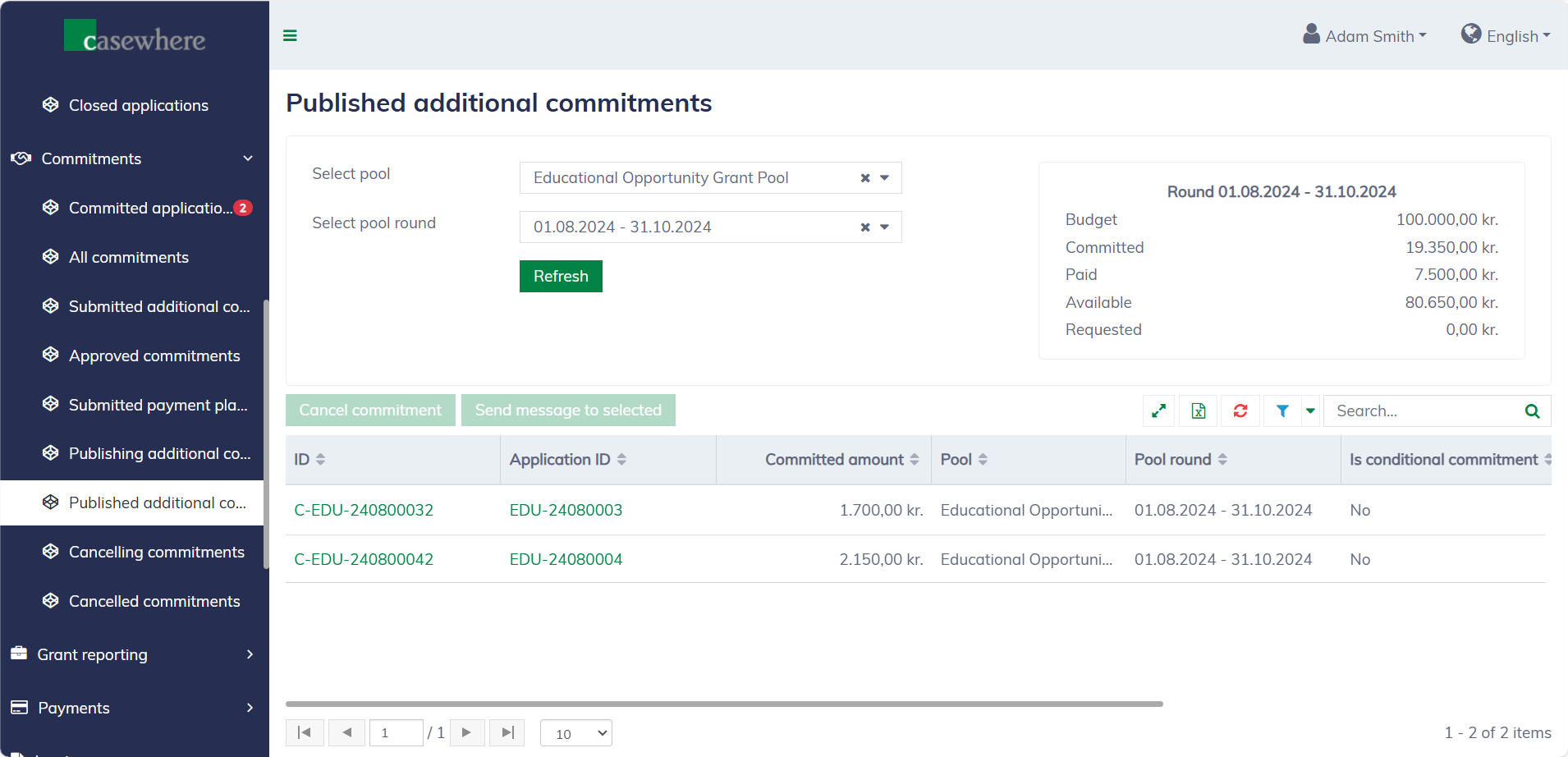
Task: Open the page size dropdown
Action: [x=576, y=733]
